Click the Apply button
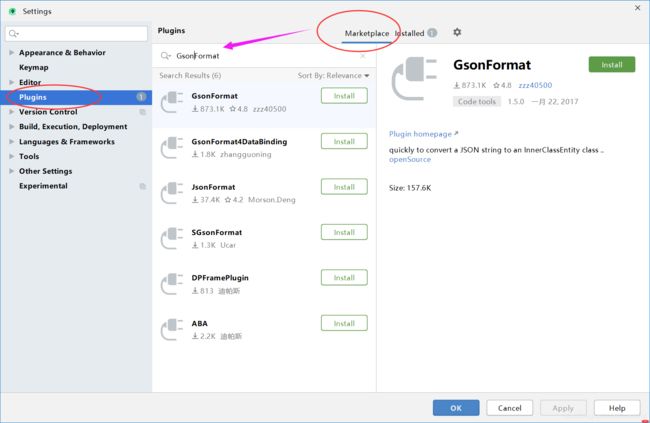 [x=563, y=408]
